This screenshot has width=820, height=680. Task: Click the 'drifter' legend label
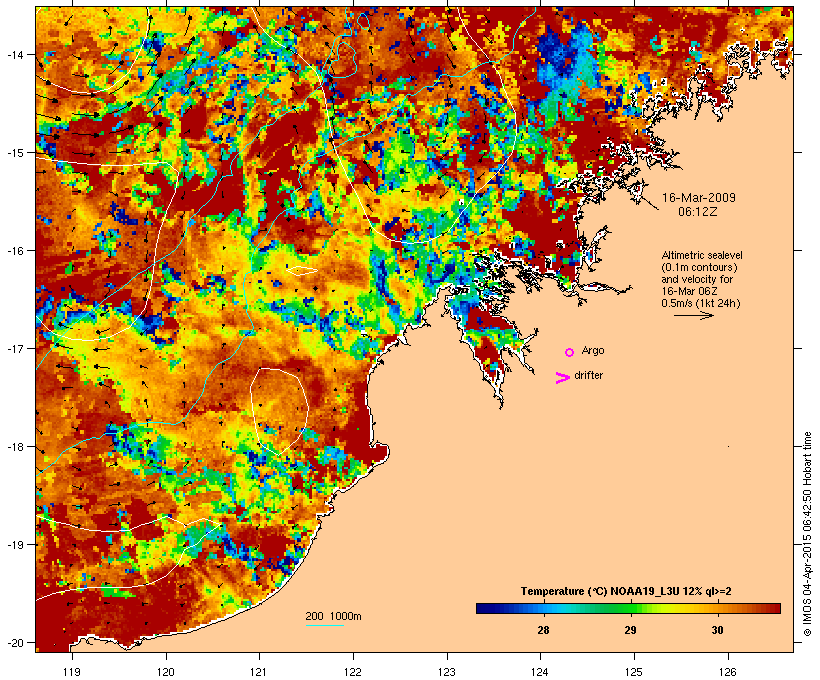(588, 375)
